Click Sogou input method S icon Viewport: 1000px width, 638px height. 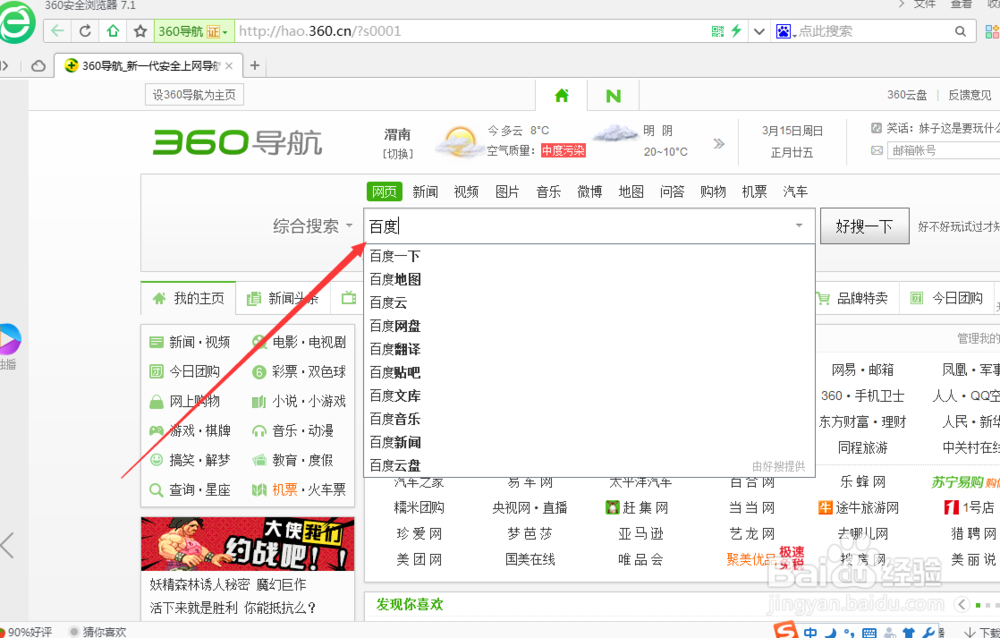click(786, 630)
